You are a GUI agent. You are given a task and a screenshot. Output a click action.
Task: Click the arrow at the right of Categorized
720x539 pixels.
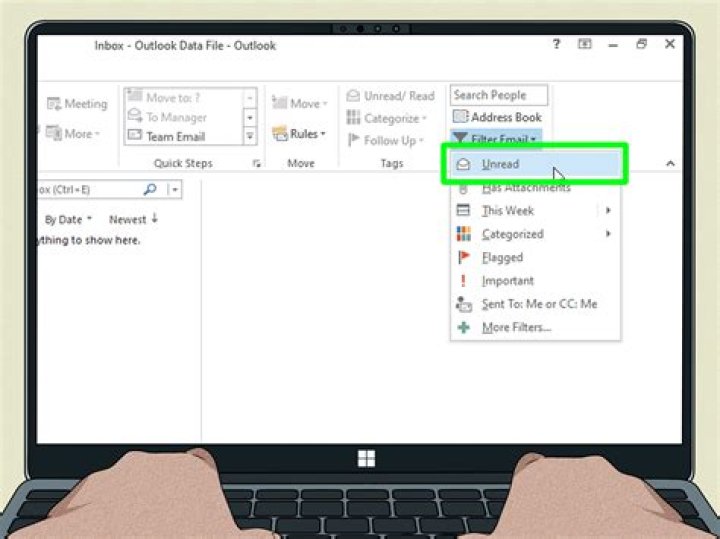608,234
